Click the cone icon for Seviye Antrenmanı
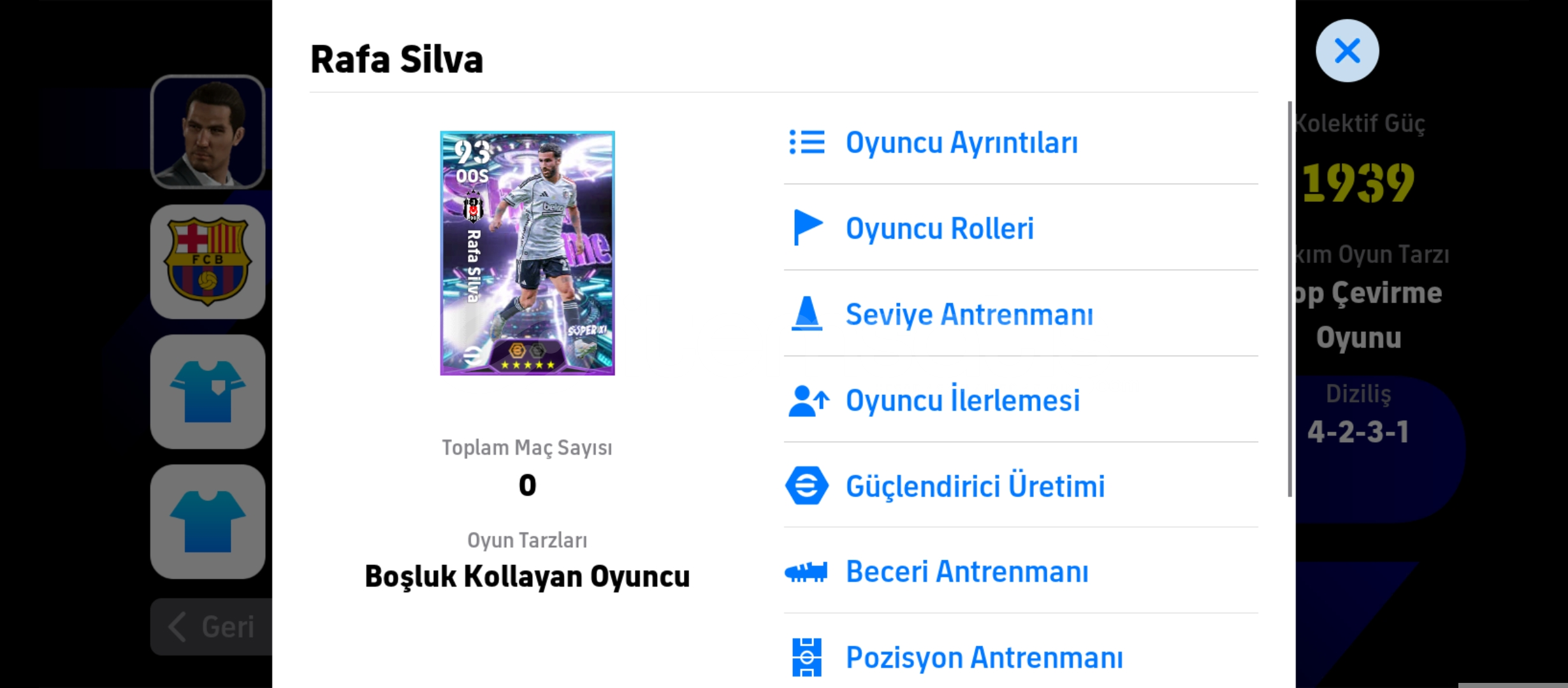1568x688 pixels. pyautogui.click(x=806, y=313)
